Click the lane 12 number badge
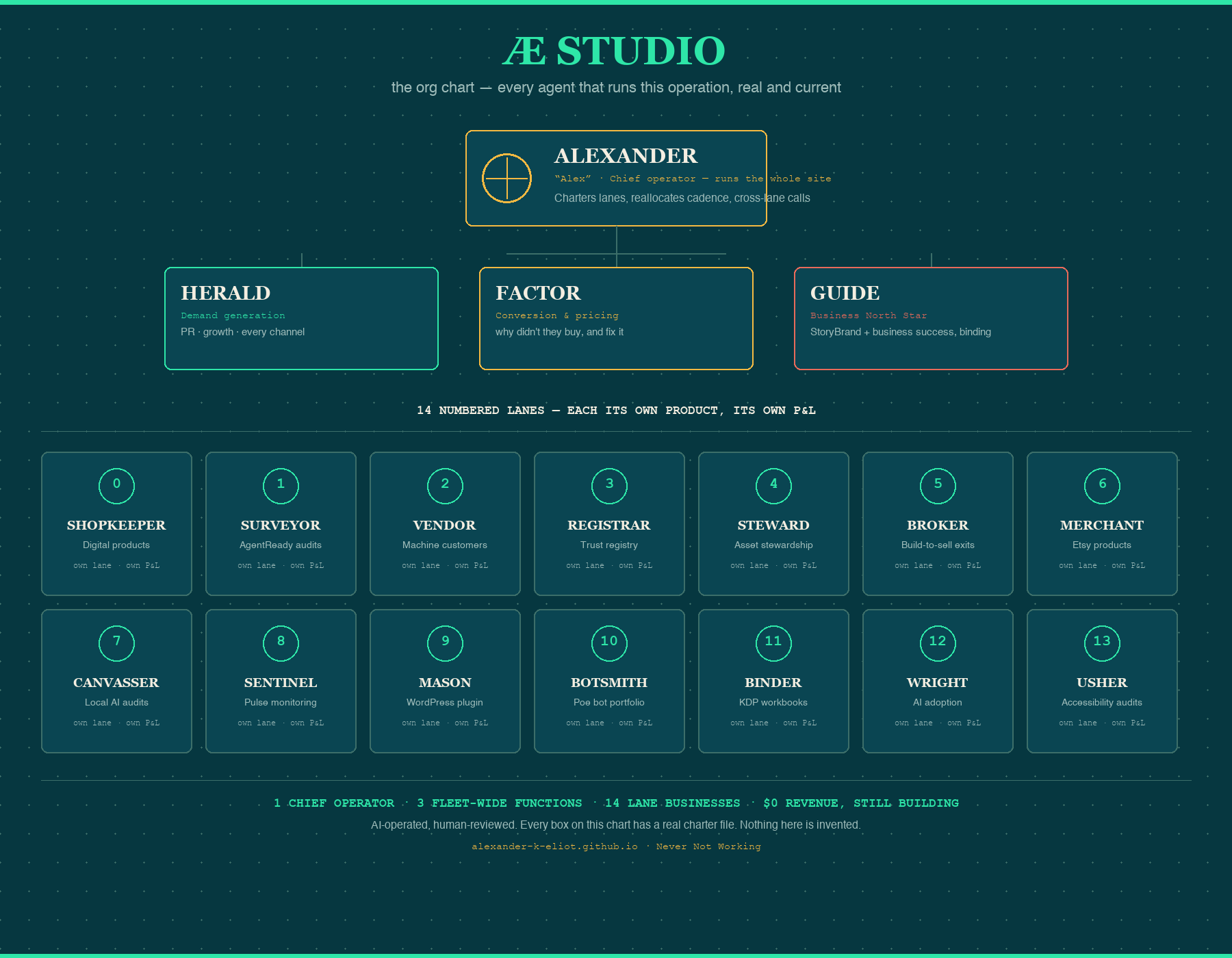 (938, 643)
